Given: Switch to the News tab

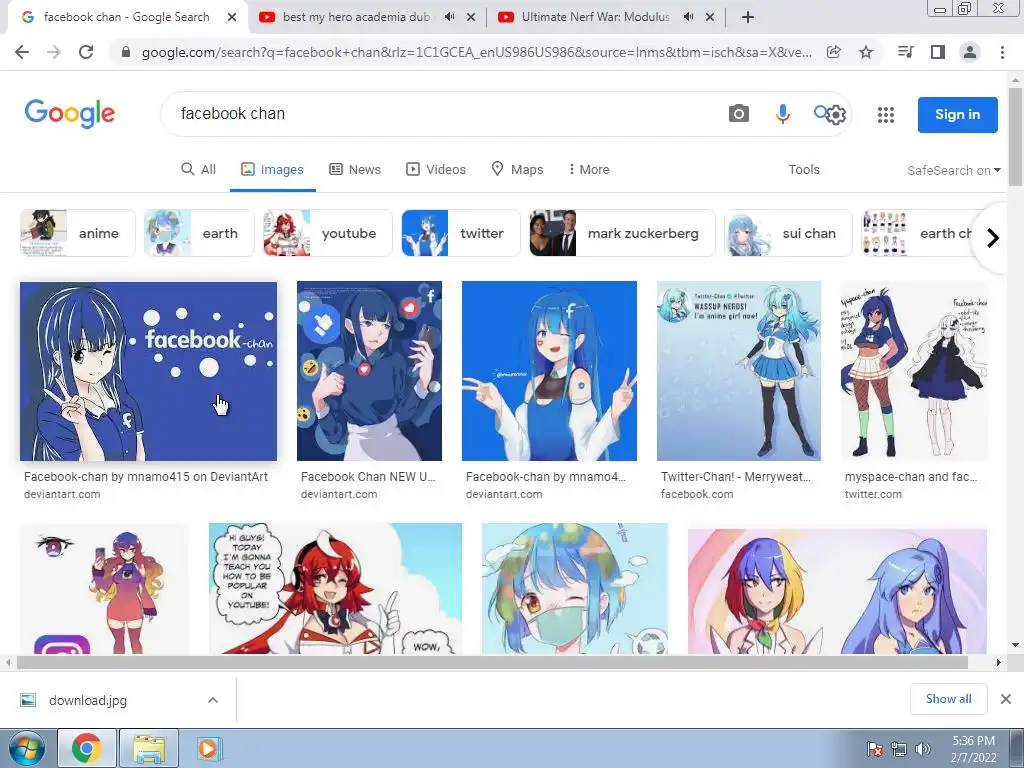Looking at the screenshot, I should [x=355, y=169].
